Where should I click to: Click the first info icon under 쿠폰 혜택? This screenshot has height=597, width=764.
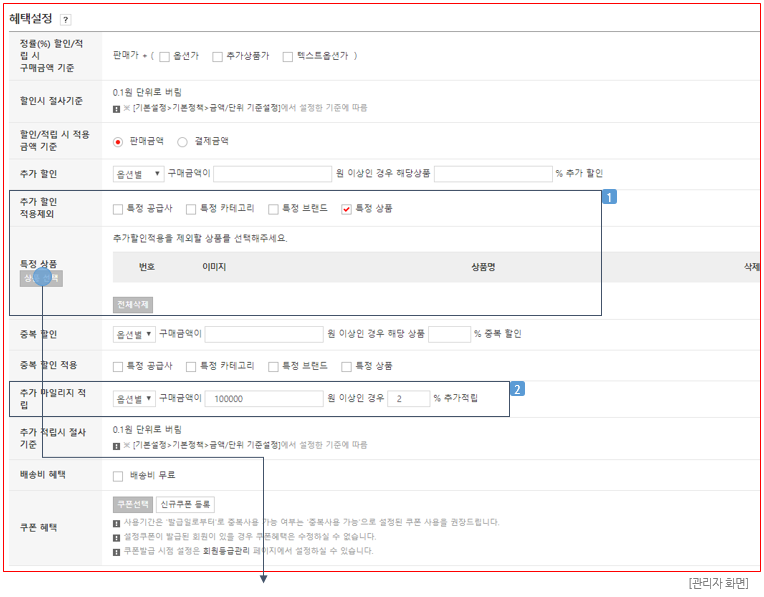pos(117,522)
